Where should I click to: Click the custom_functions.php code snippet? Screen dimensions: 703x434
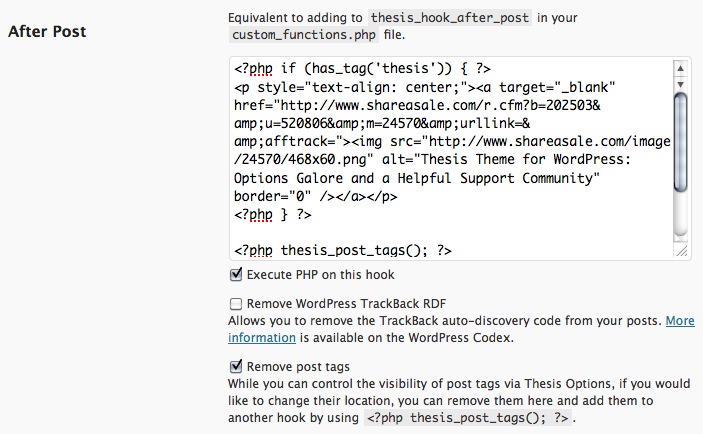304,35
